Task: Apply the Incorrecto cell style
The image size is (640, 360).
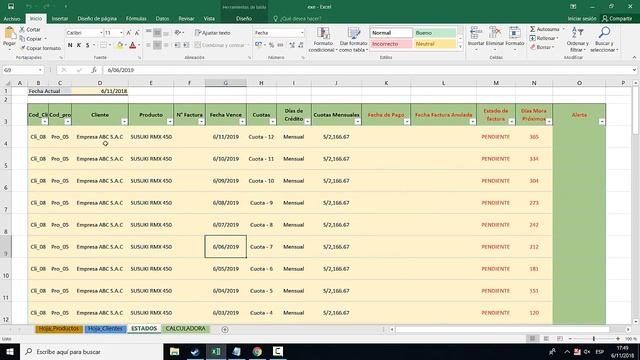Action: [x=391, y=44]
